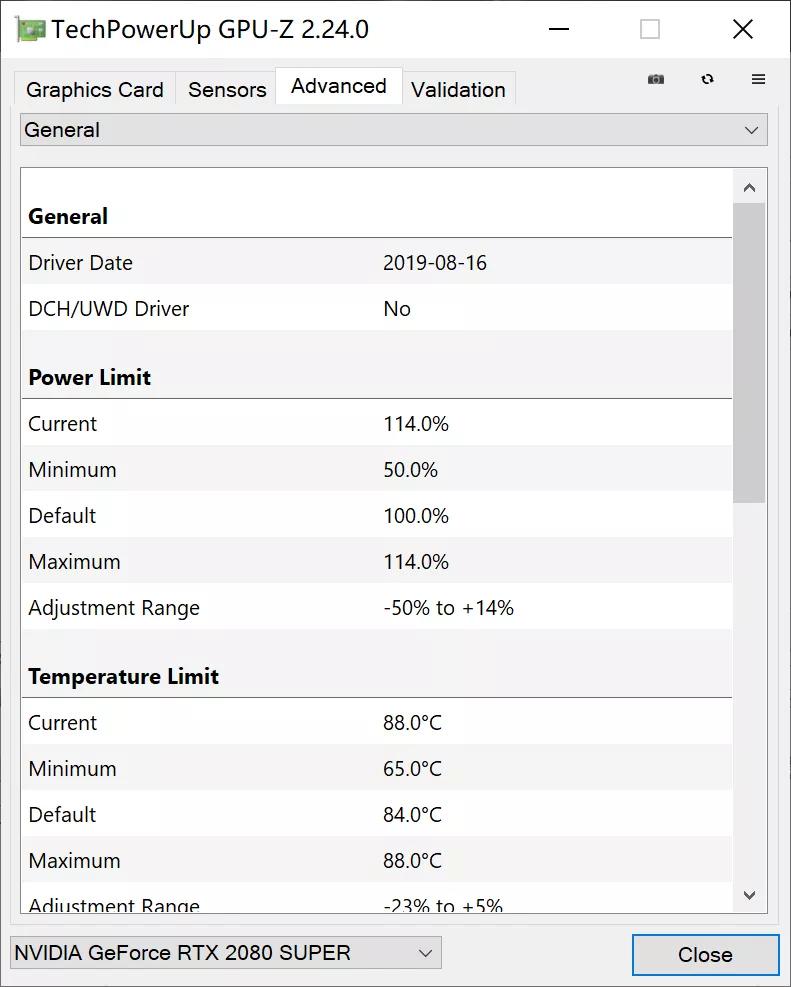Open the hamburger menu icon
This screenshot has width=791, height=987.
point(758,79)
